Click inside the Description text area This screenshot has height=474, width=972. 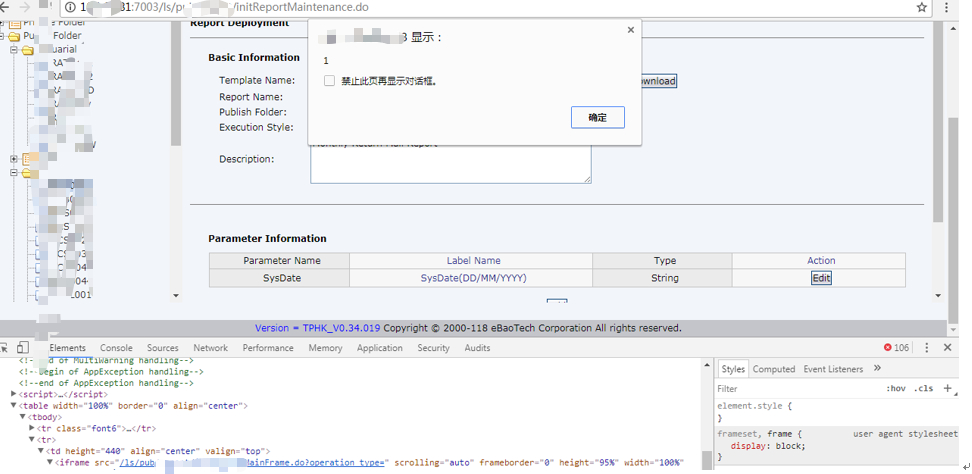(x=451, y=164)
